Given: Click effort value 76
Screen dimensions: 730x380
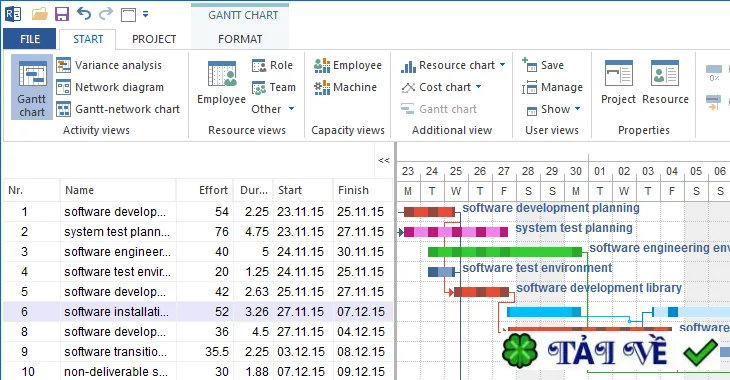Looking at the screenshot, I should 222,231.
